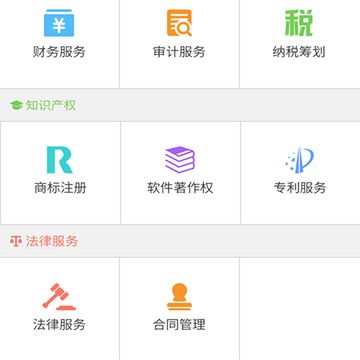
Task: Open the teal R trademark icon
Action: [x=60, y=160]
